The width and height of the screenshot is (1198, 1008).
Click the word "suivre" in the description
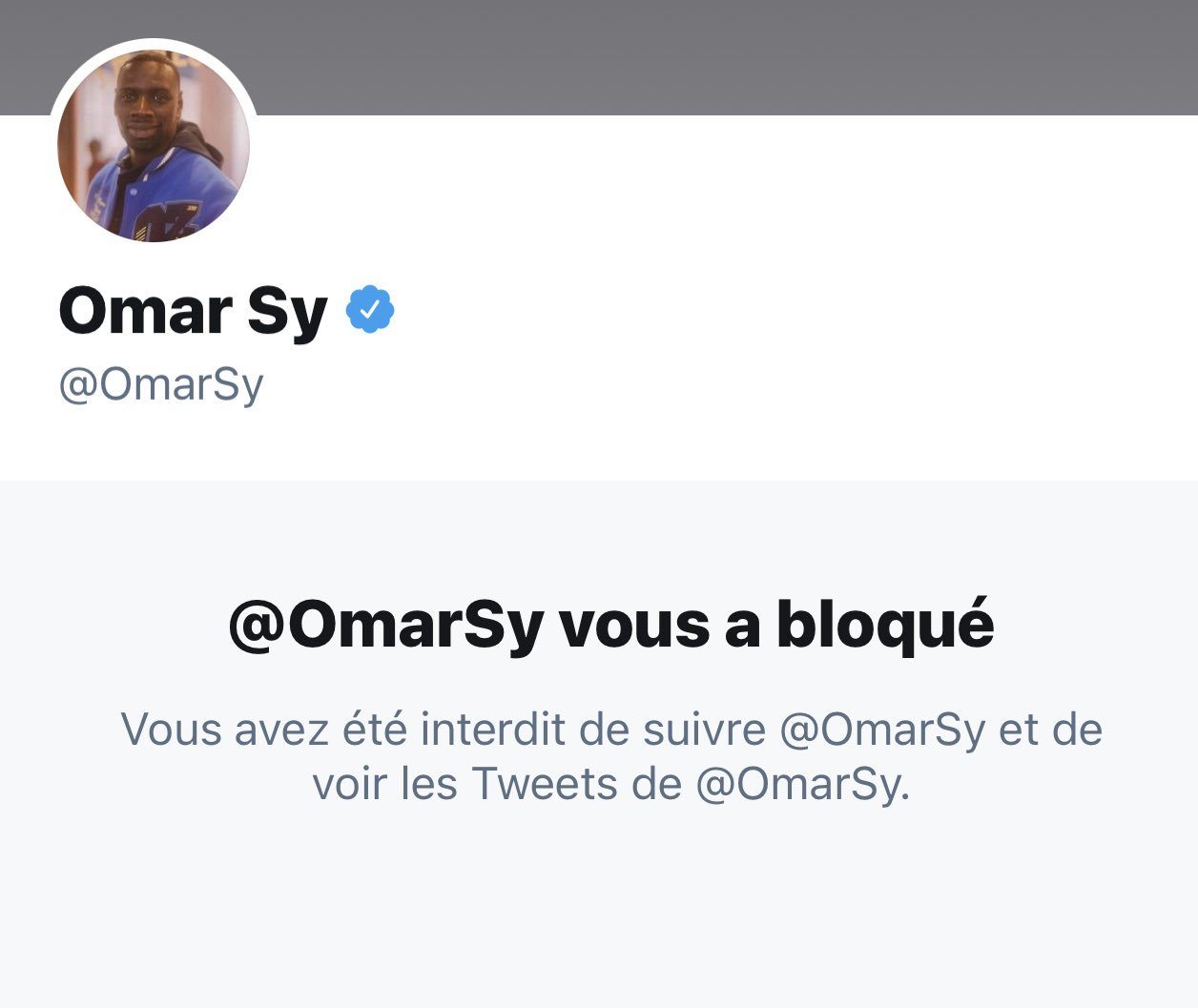click(704, 730)
